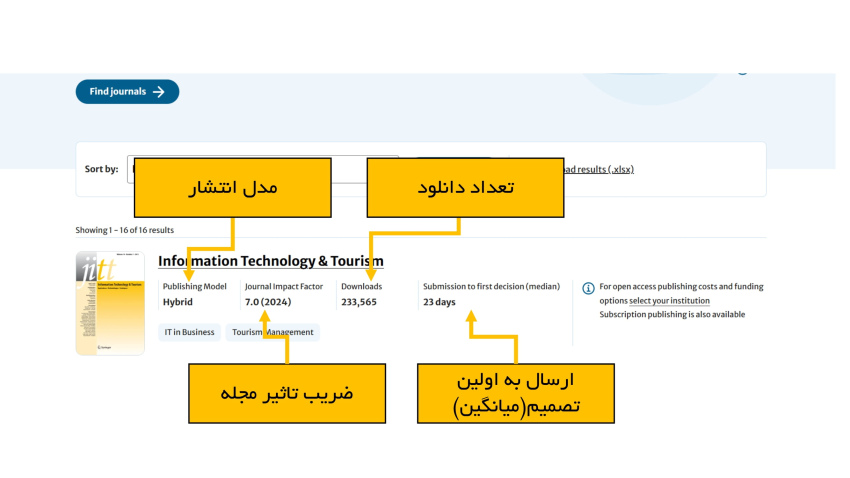Click the ارسال به اولین تصمیم label box
850x478 pixels.
point(515,393)
